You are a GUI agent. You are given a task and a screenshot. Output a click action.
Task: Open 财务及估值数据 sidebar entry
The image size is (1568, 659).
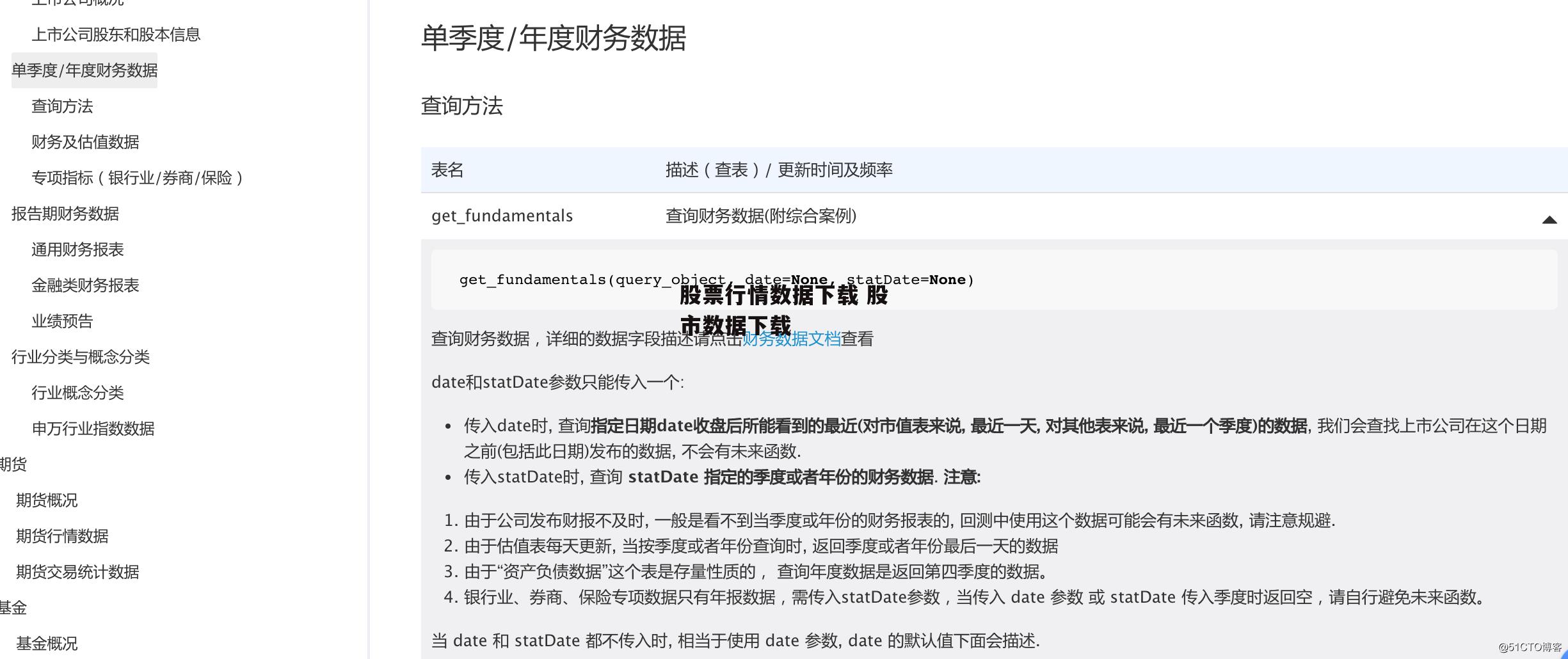[x=85, y=142]
